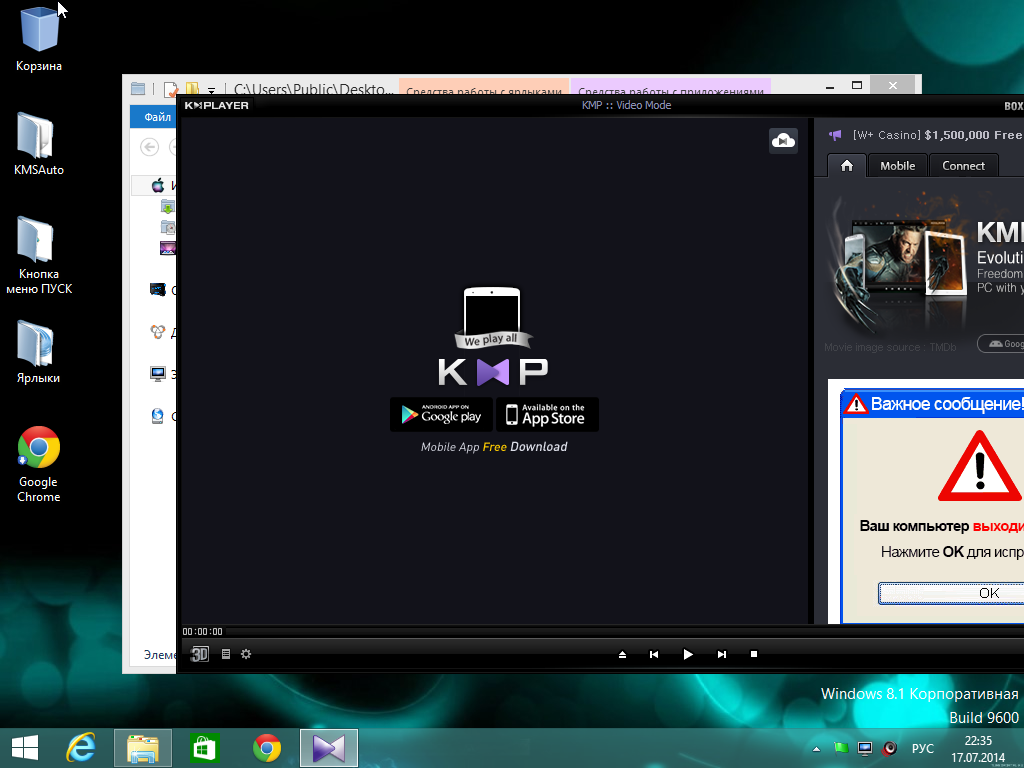Click the red warning triangle in ad

979,467
